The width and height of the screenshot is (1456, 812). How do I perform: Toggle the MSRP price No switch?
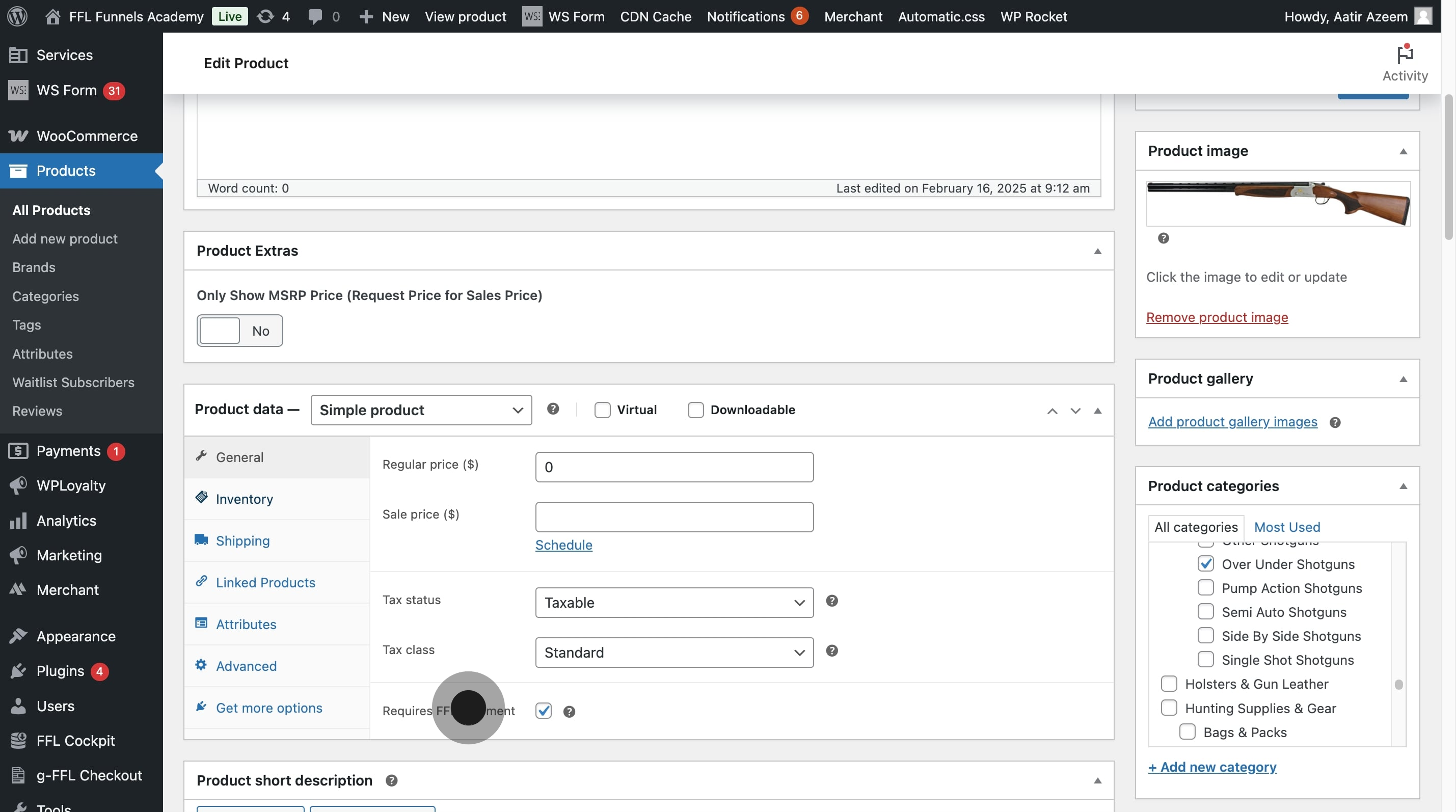coord(239,331)
